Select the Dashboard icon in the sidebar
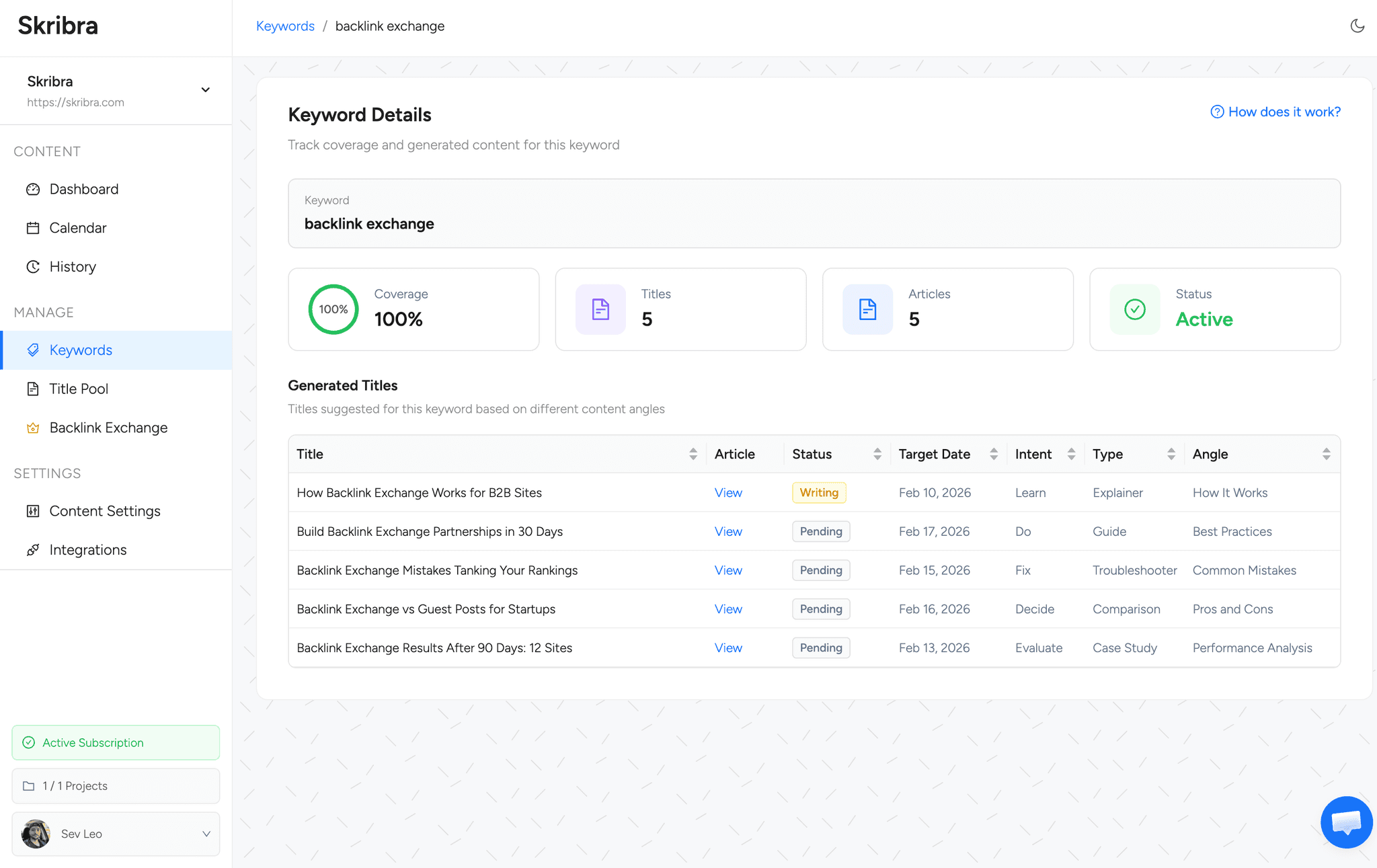Screen dimensions: 1377x868 tap(33, 189)
